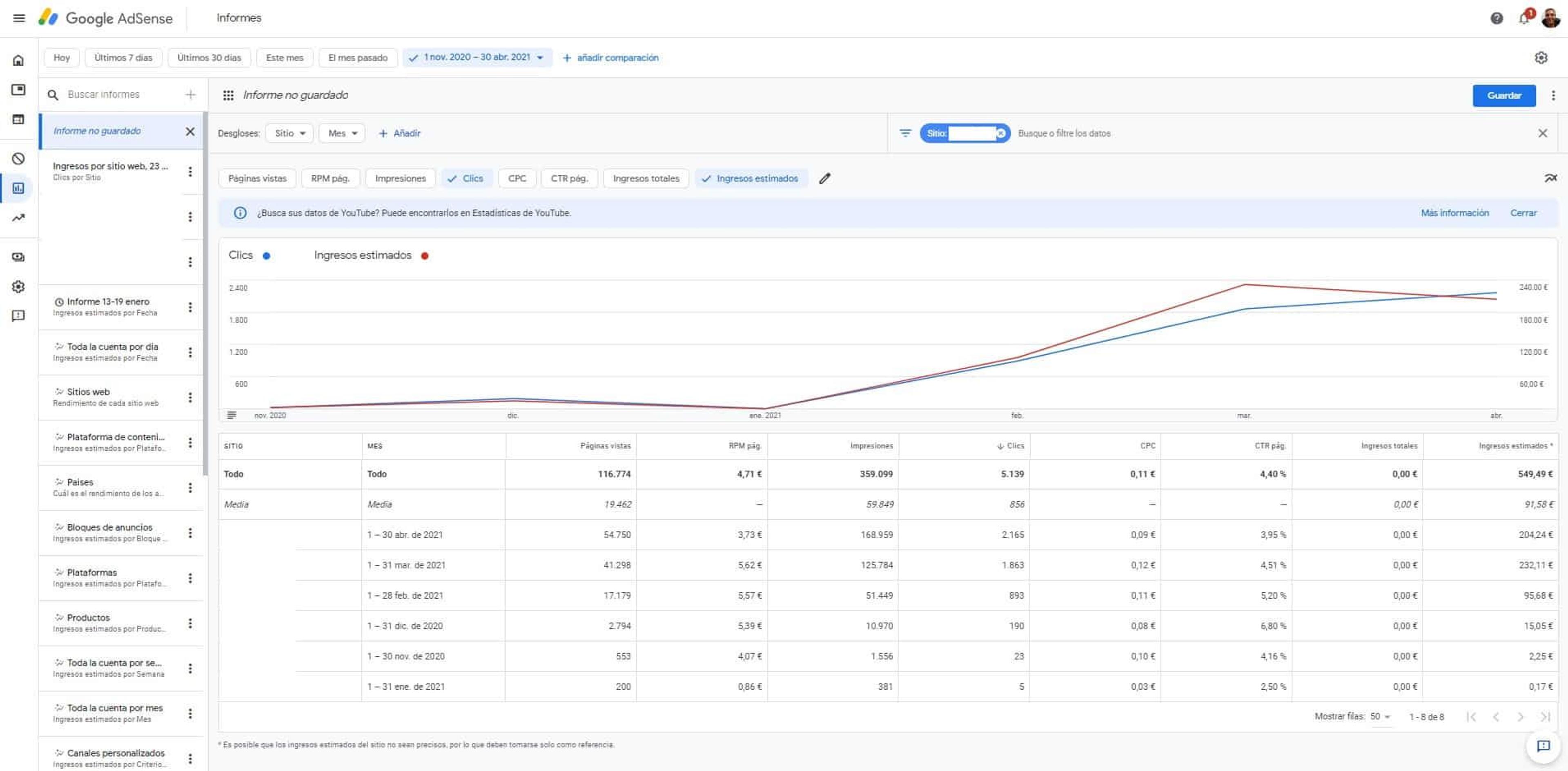This screenshot has height=771, width=1568.
Task: Enable CPC metric chip
Action: point(517,179)
